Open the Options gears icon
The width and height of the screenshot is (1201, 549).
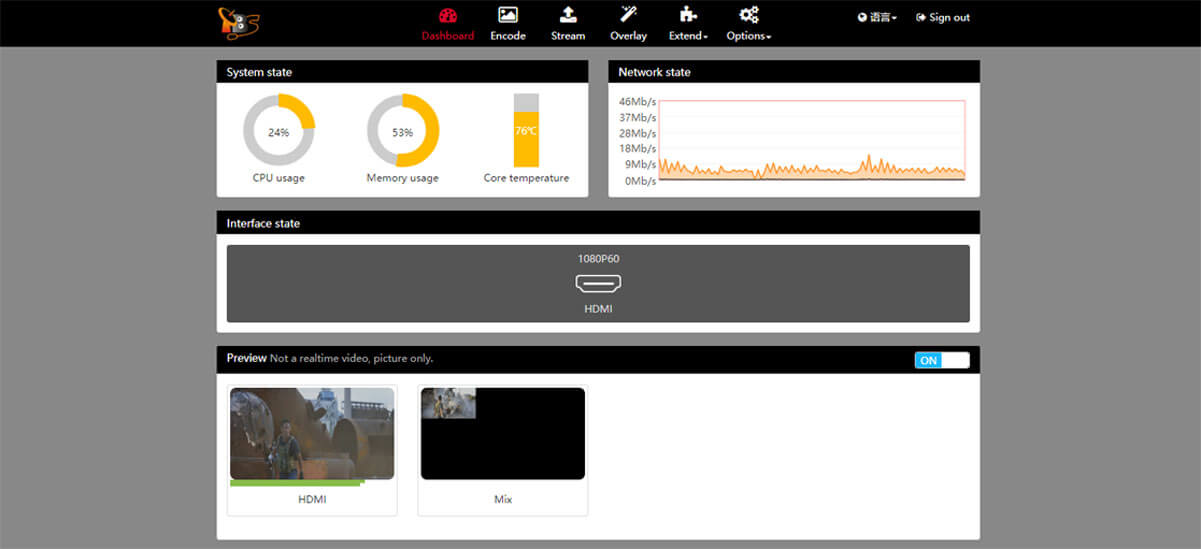tap(748, 15)
